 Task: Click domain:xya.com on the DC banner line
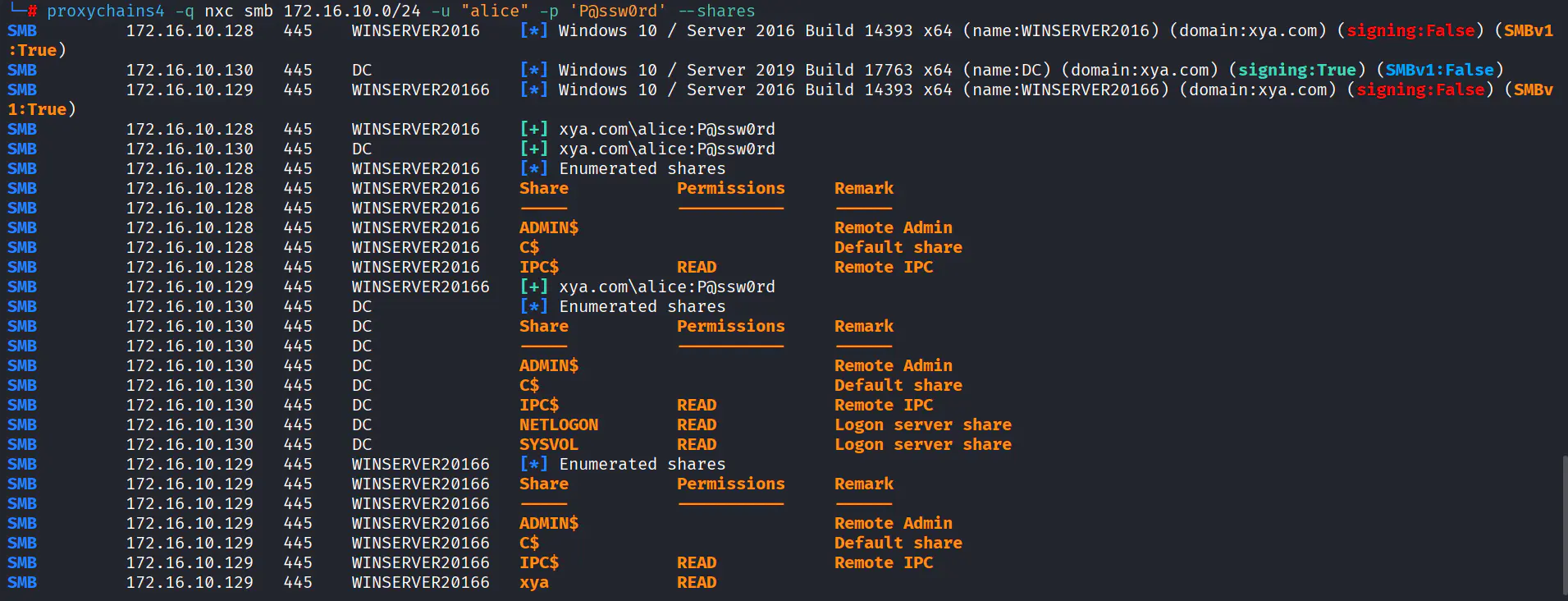(1140, 70)
